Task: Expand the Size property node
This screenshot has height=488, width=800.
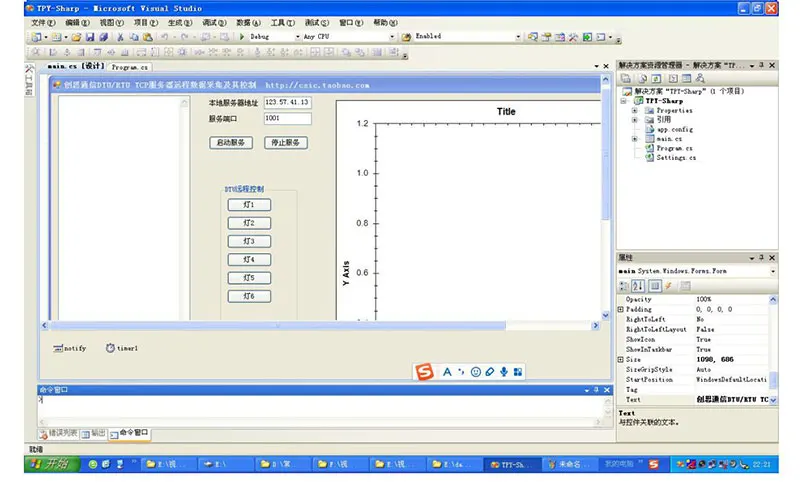Action: [x=621, y=359]
